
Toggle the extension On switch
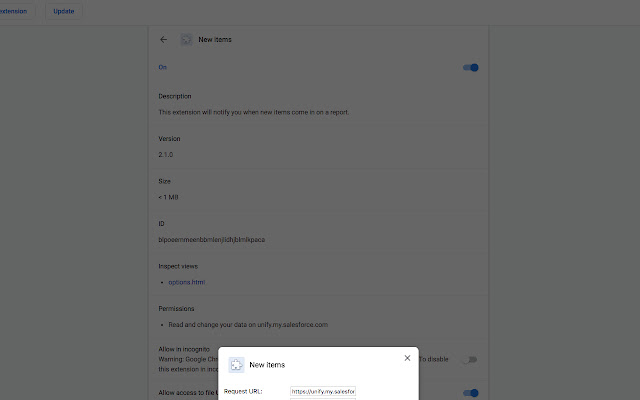(x=471, y=67)
